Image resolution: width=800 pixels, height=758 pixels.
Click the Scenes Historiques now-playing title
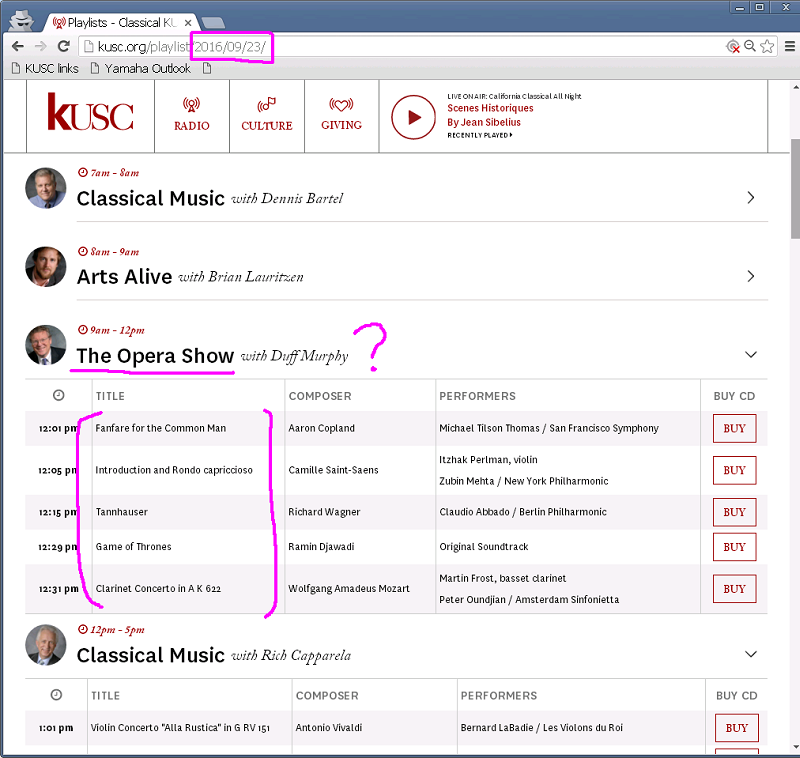(490, 108)
